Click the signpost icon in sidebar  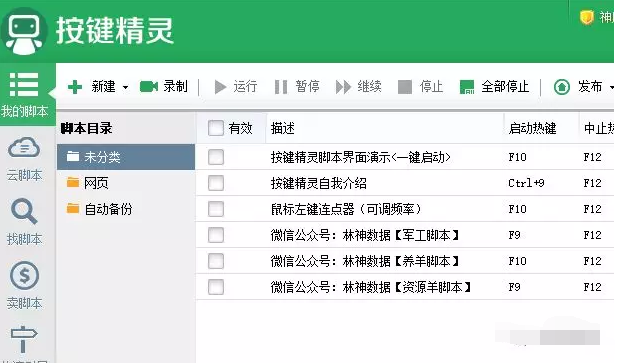pos(24,339)
